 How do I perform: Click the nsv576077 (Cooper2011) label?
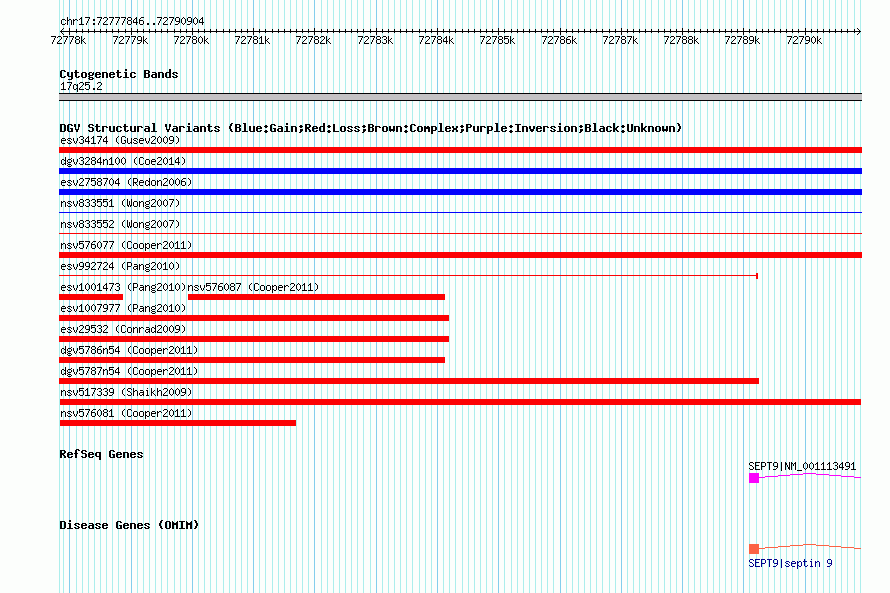coord(126,245)
